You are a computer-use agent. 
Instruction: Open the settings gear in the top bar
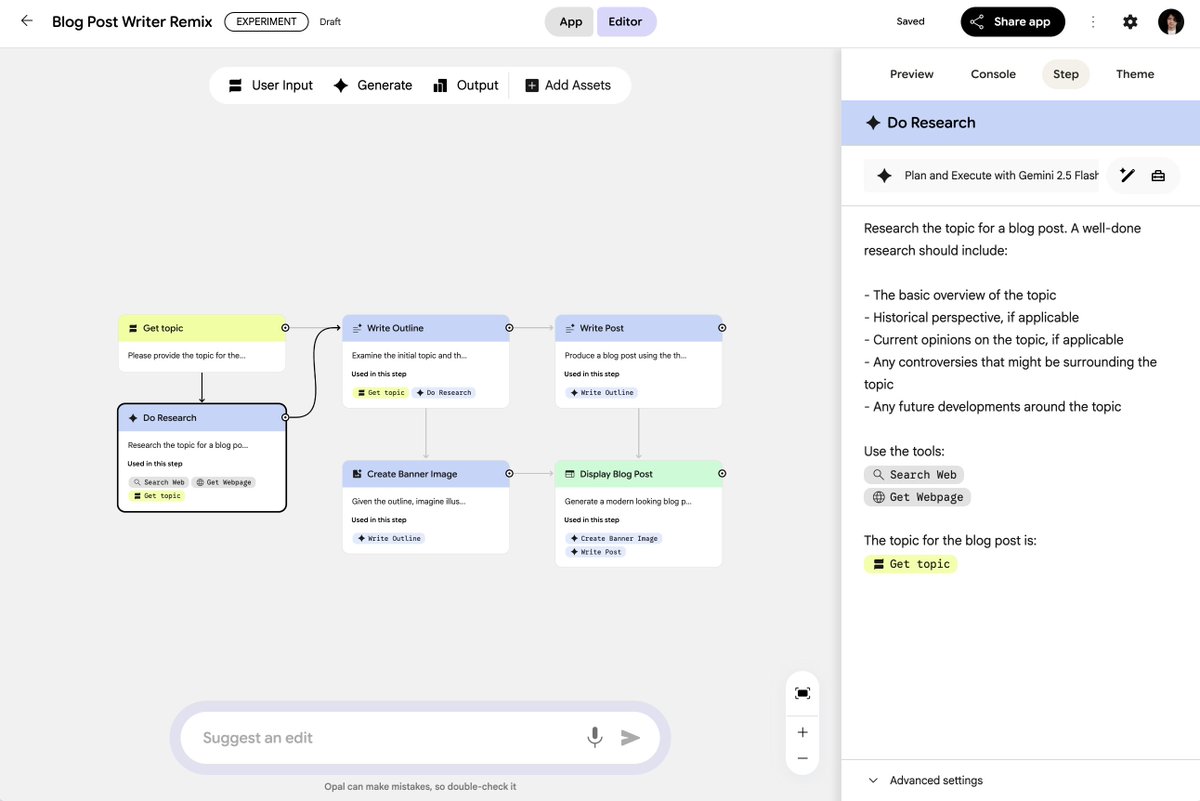coord(1130,21)
